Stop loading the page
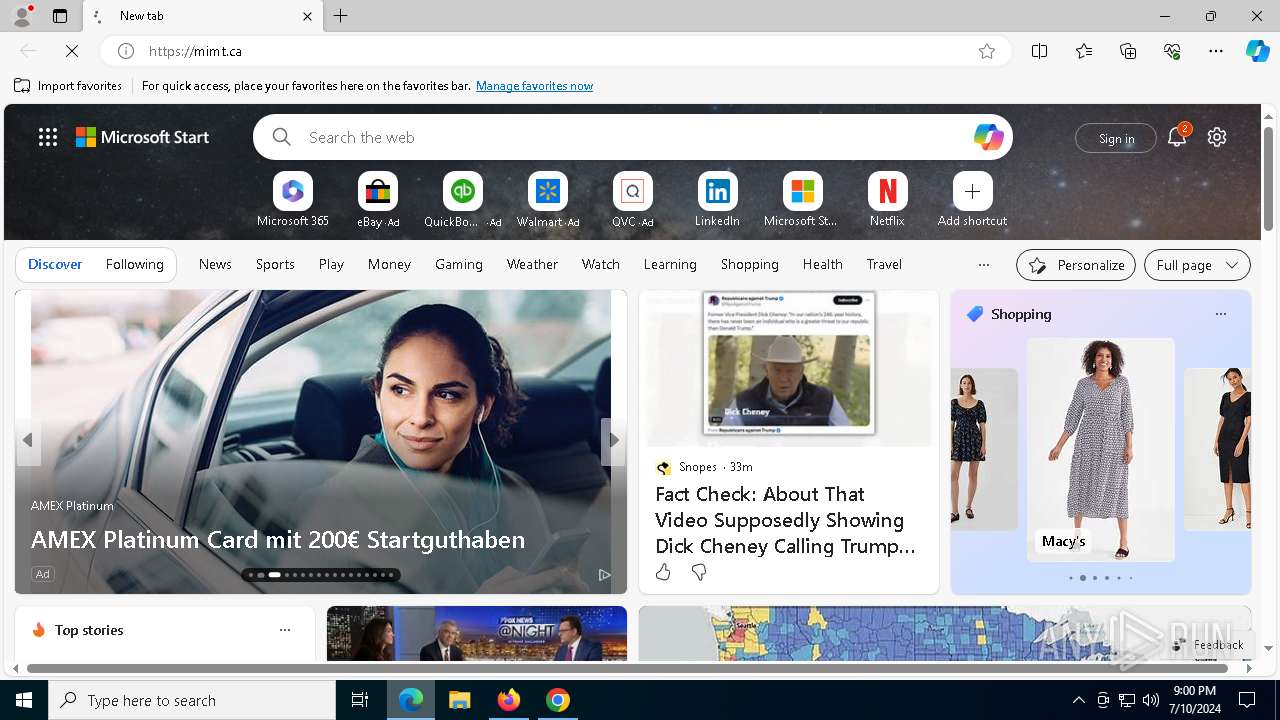Image resolution: width=1280 pixels, height=720 pixels. click(x=72, y=50)
